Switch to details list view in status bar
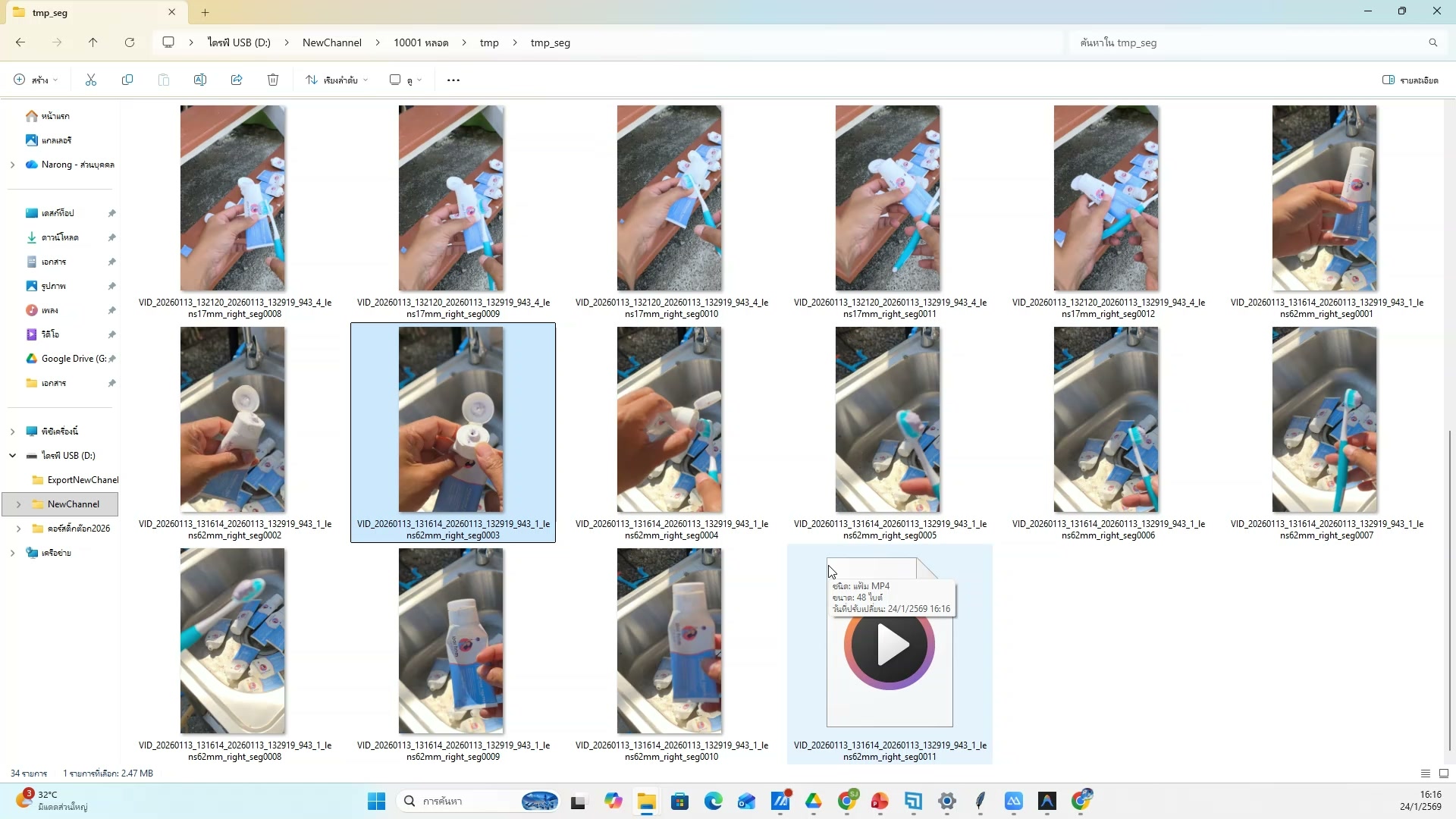1456x819 pixels. (1426, 773)
